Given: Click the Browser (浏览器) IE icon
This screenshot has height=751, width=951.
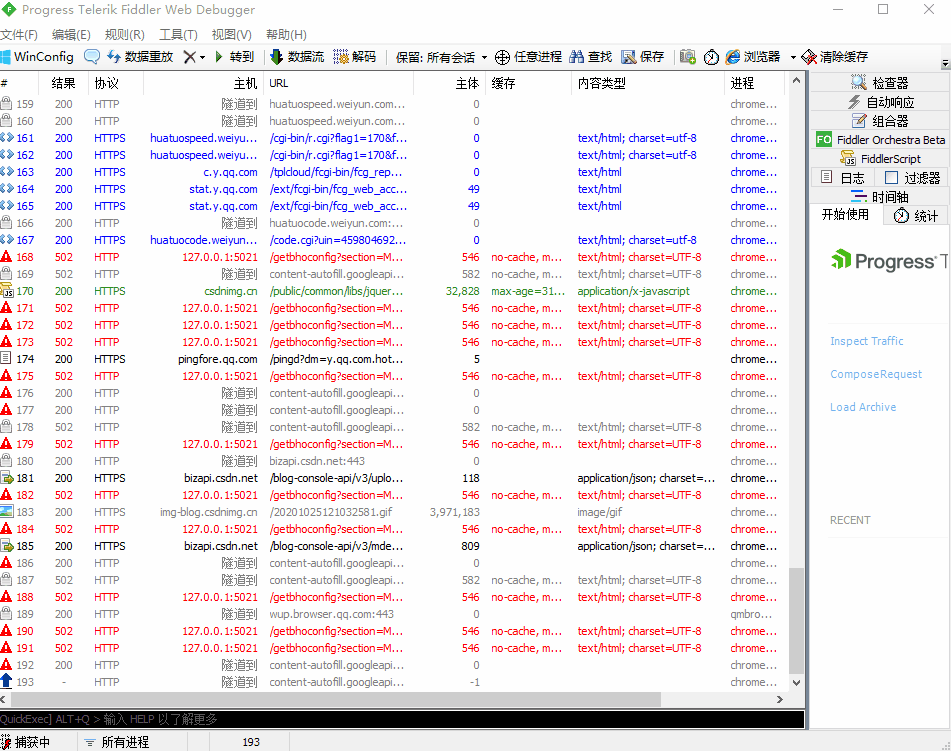Looking at the screenshot, I should [733, 57].
